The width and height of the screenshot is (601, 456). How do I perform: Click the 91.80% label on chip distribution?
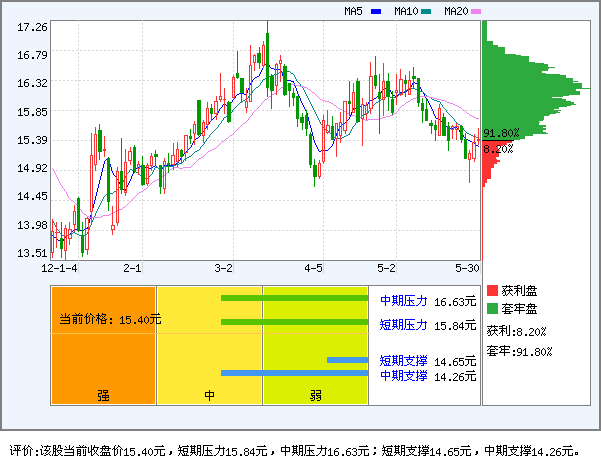tap(501, 133)
